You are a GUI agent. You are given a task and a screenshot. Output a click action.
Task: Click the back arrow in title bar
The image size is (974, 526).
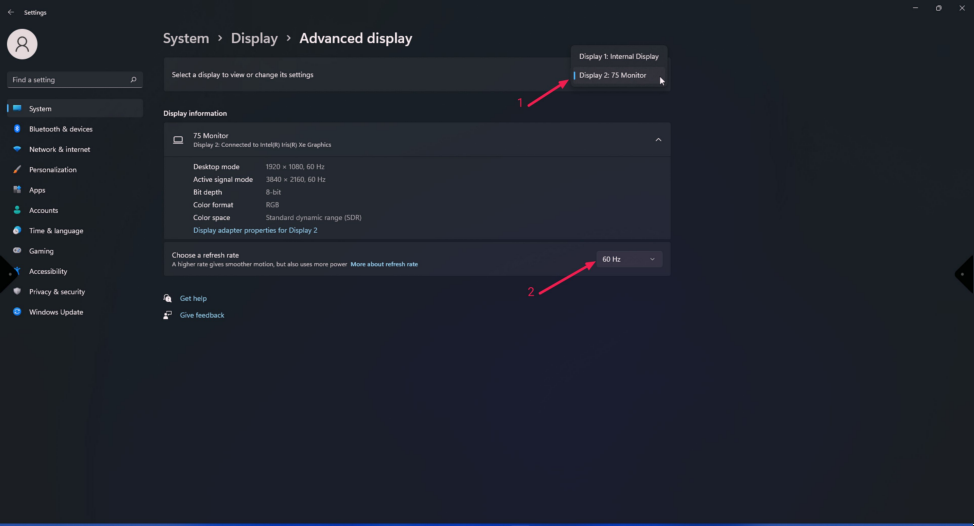11,13
